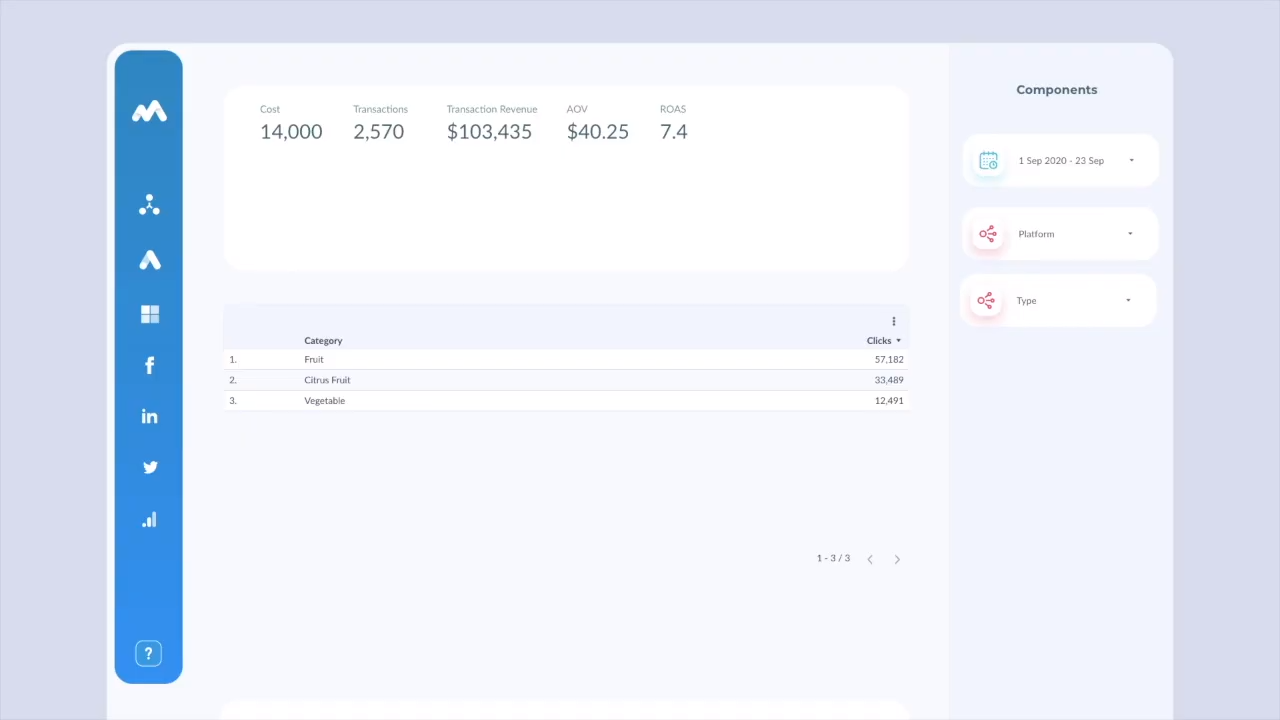Open the Facebook sidebar section

pyautogui.click(x=149, y=365)
